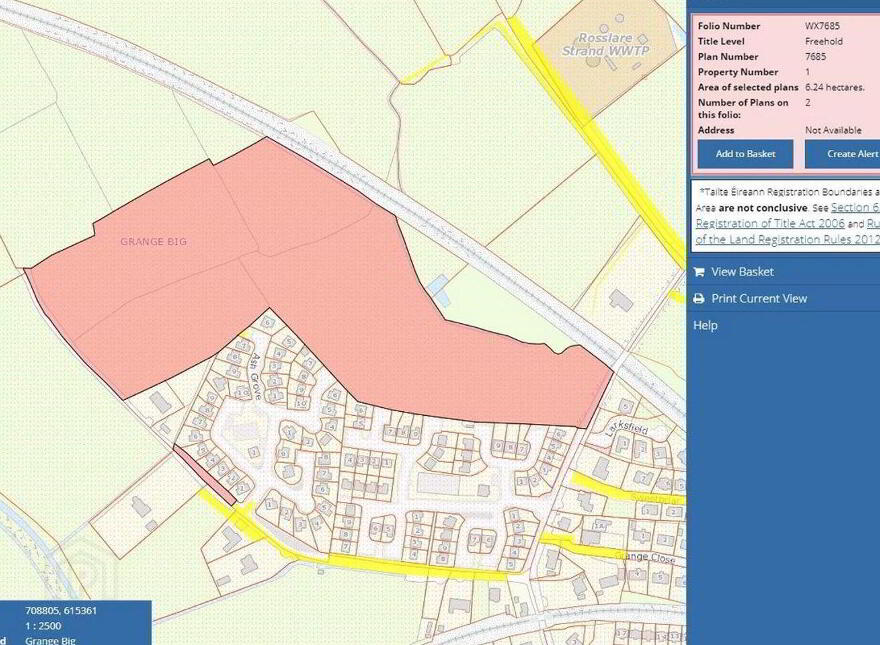This screenshot has width=880, height=645.
Task: Click the narrow pink strip parcel near Ash Grove
Action: point(204,475)
